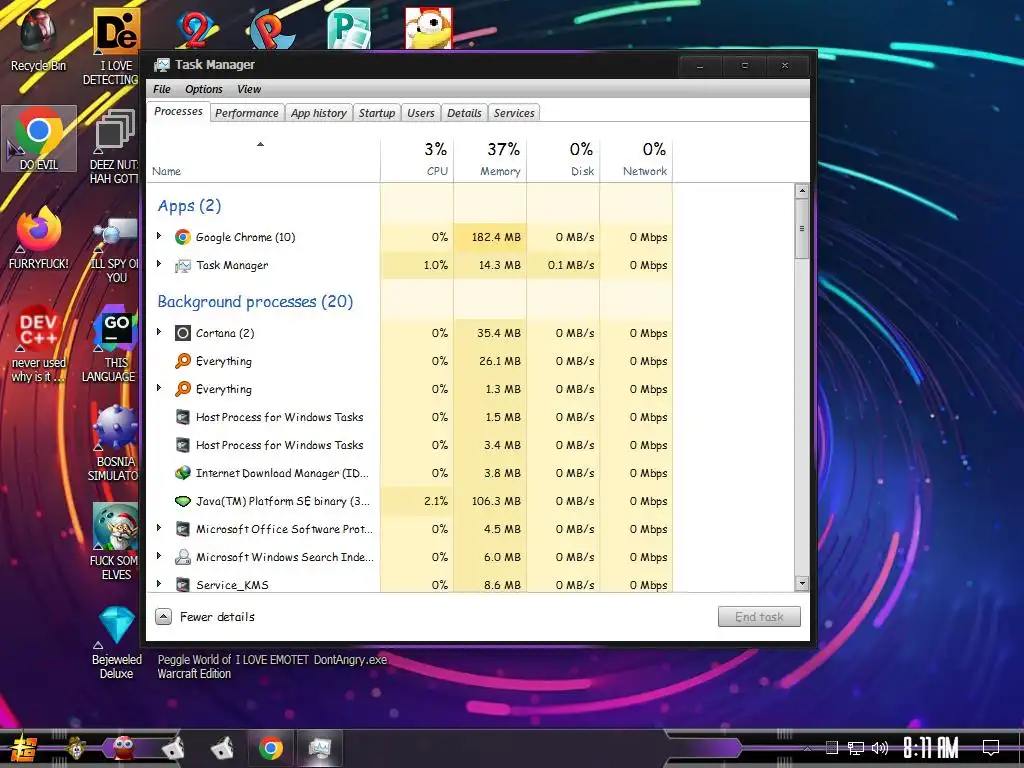1024x768 pixels.
Task: Open the Start button on taskbar
Action: click(x=24, y=750)
